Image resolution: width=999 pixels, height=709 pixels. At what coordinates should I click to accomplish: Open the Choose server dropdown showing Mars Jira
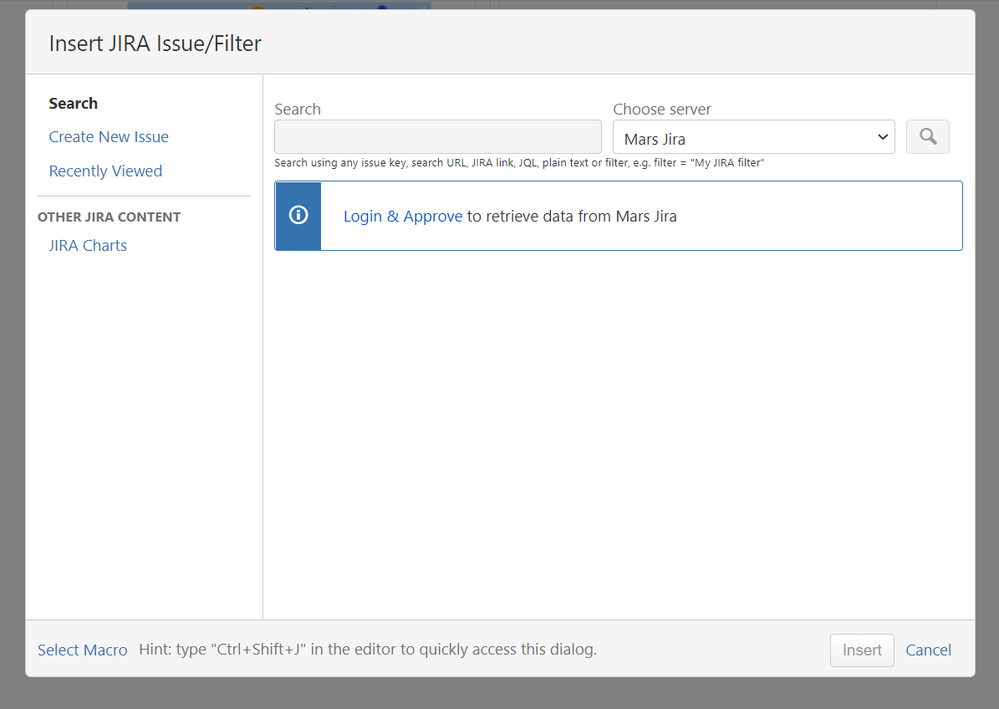754,137
